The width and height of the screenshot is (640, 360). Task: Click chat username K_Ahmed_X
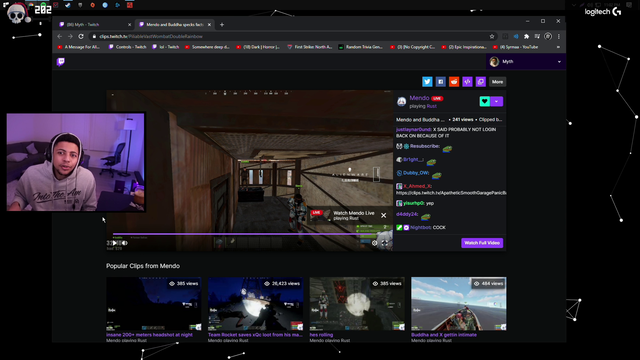click(x=418, y=186)
